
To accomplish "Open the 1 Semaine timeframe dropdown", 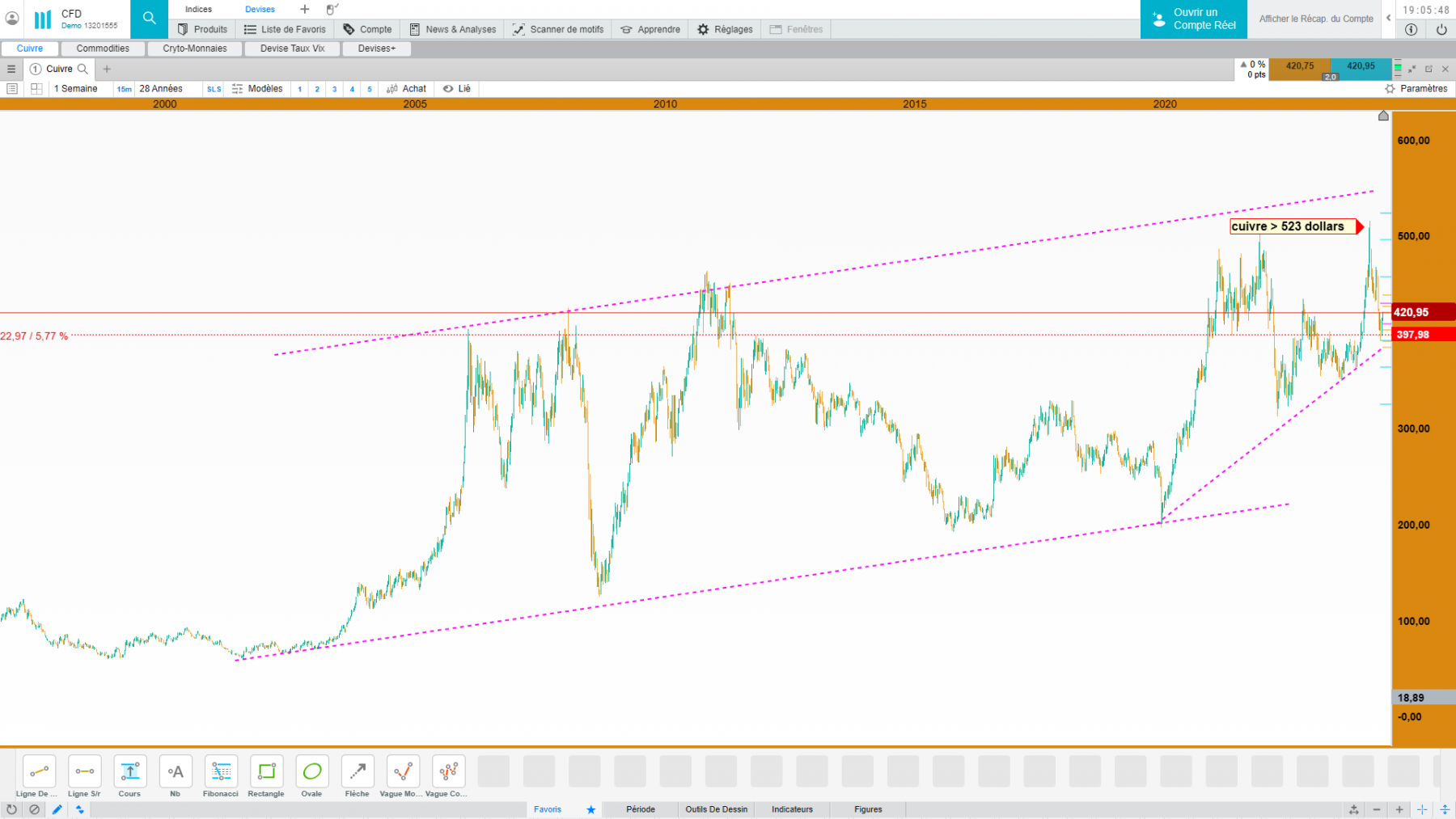I will [x=76, y=89].
